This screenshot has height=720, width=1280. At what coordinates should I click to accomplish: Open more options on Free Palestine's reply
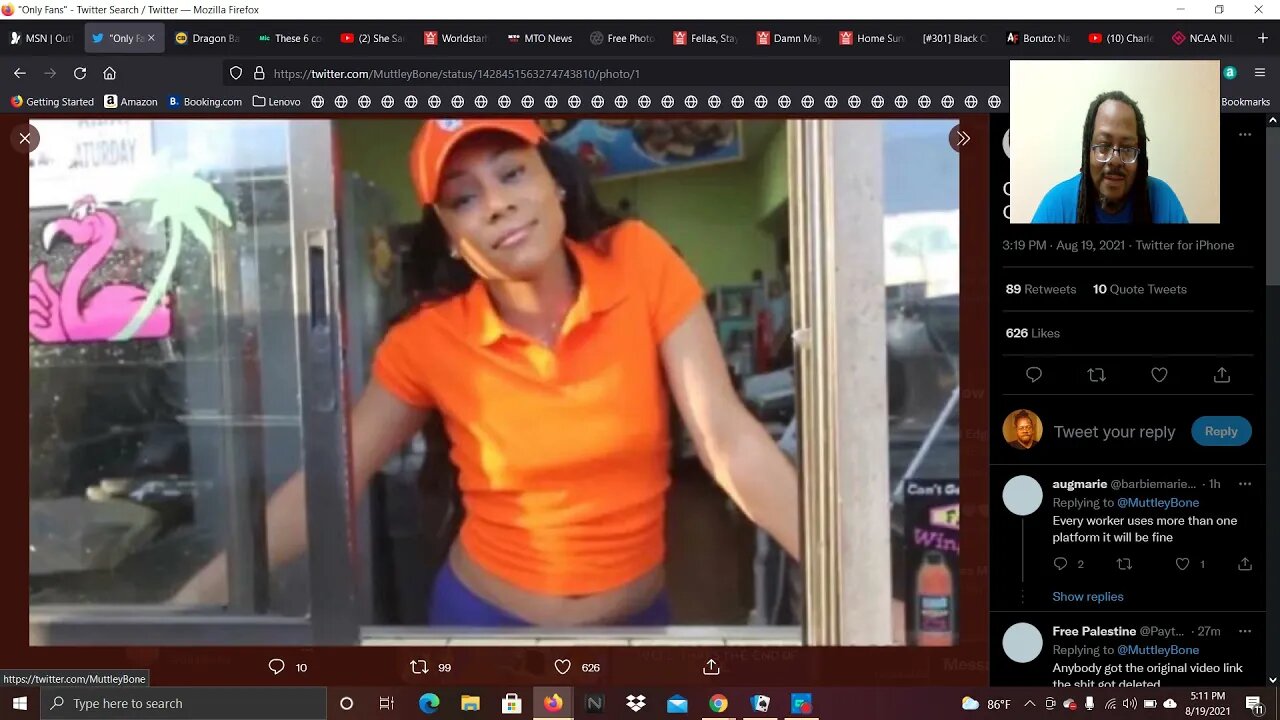click(1245, 631)
